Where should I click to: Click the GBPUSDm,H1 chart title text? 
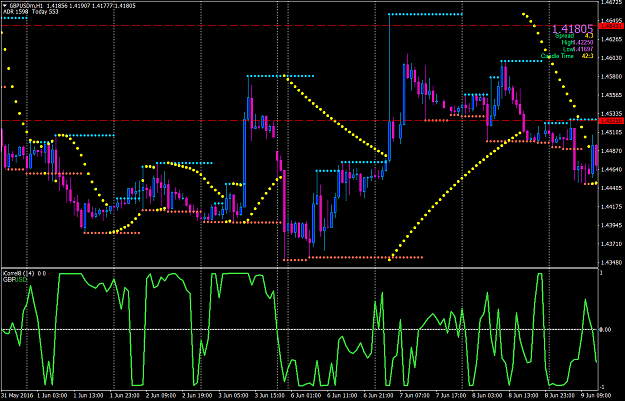click(x=26, y=6)
